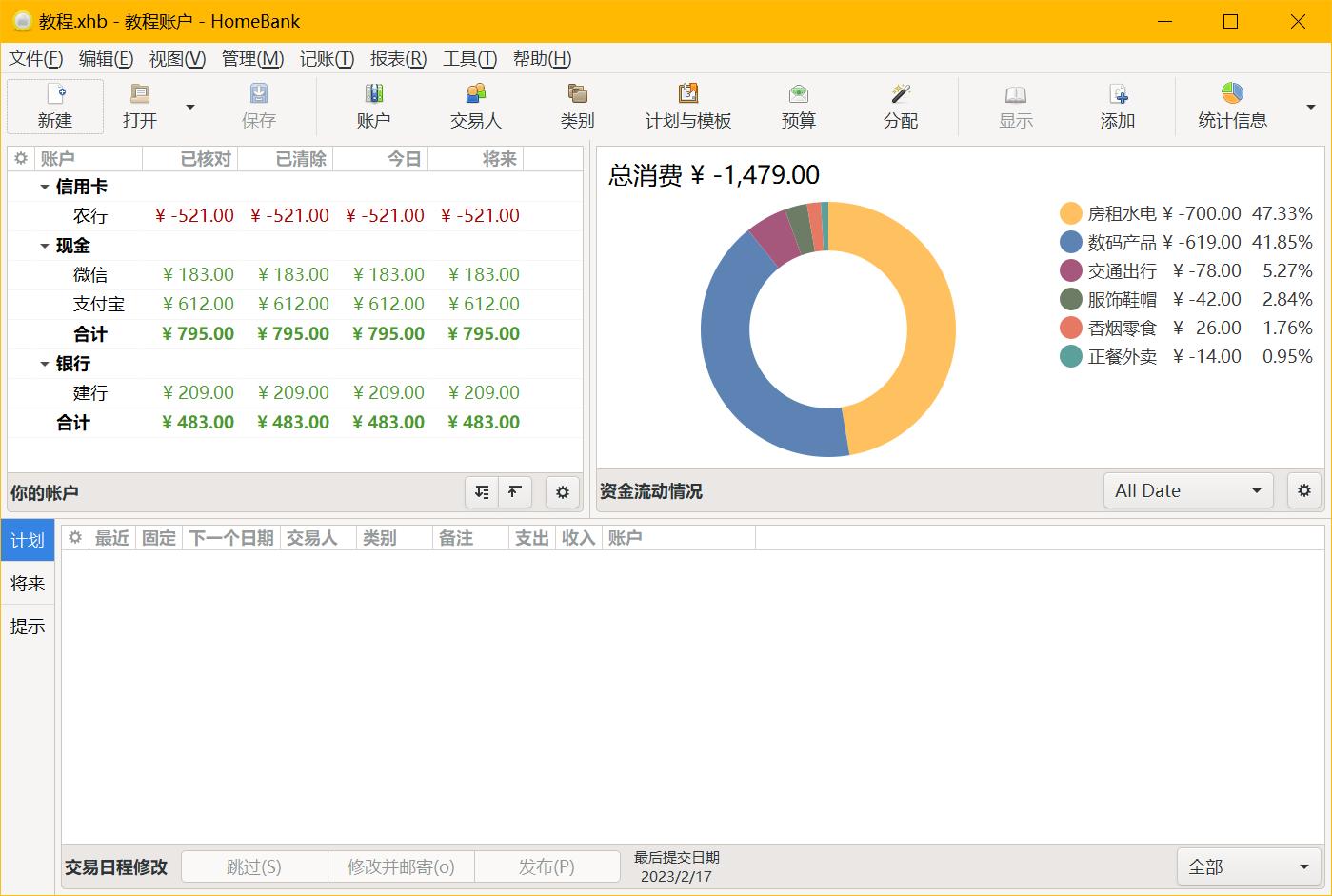
Task: Open the Statistics (统计信息) pie chart icon
Action: (x=1232, y=95)
